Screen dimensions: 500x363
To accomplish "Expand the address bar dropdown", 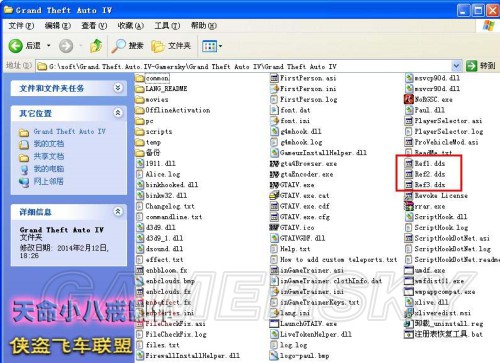I will click(x=456, y=66).
